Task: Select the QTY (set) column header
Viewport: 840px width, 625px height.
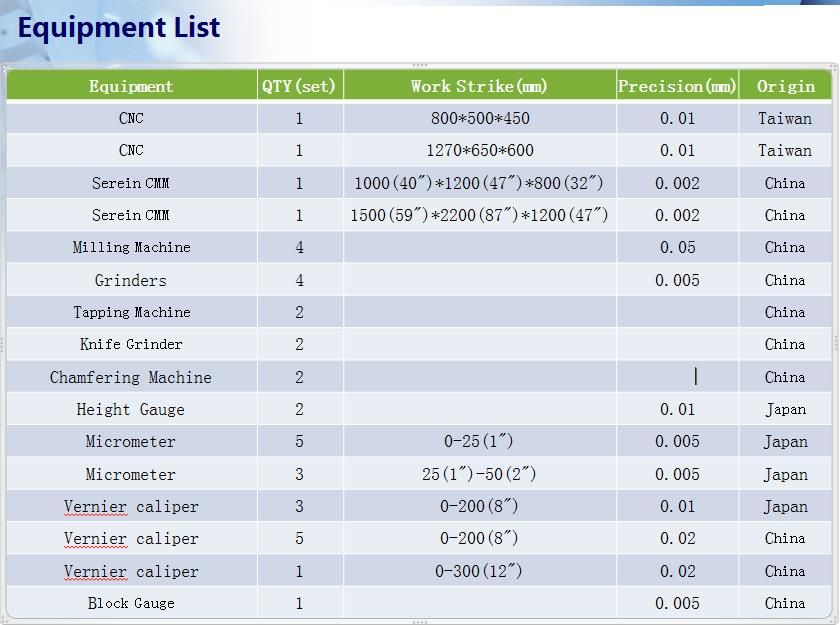Action: coord(300,86)
